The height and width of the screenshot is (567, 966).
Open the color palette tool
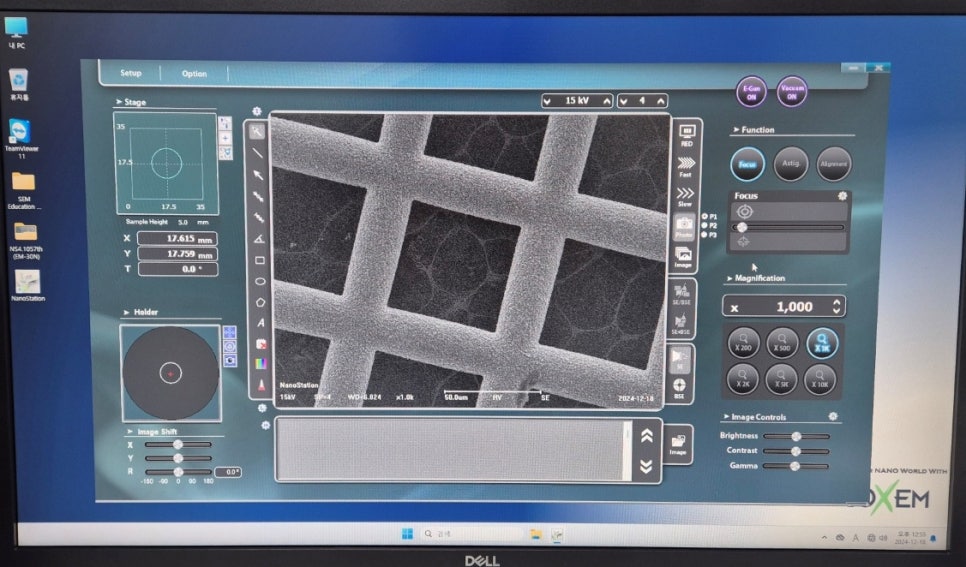click(x=261, y=364)
